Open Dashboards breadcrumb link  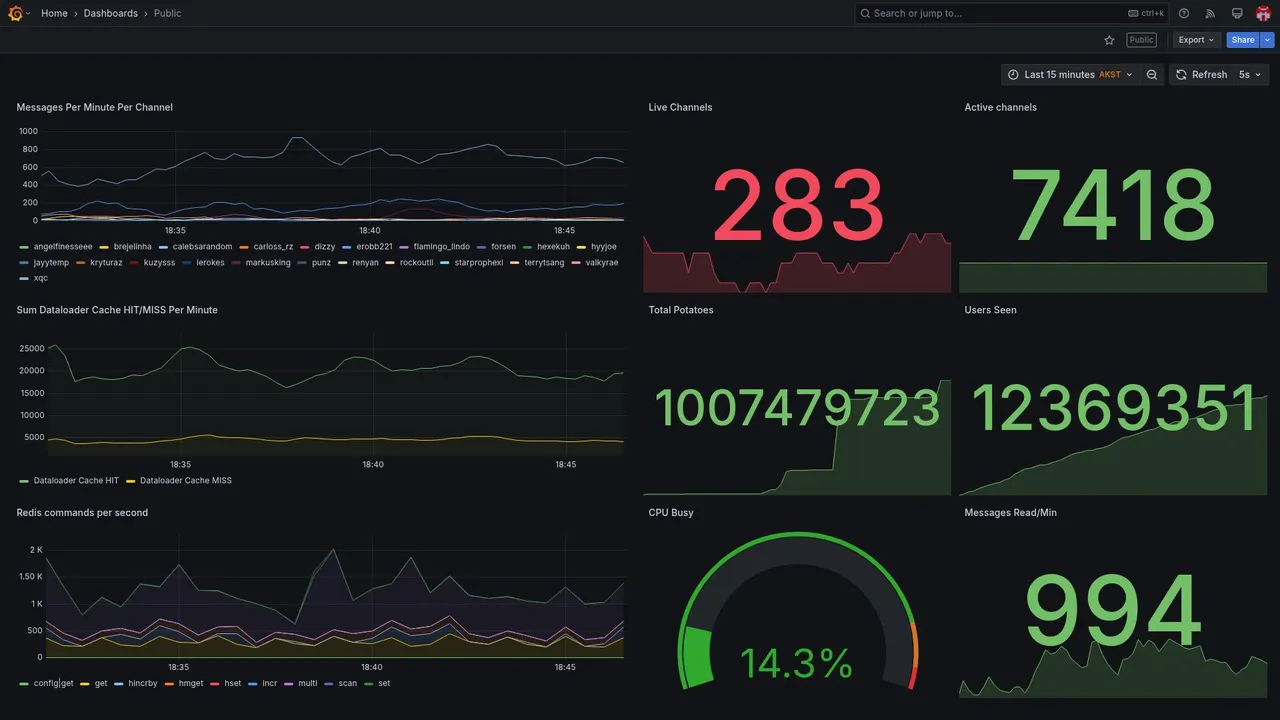(111, 13)
